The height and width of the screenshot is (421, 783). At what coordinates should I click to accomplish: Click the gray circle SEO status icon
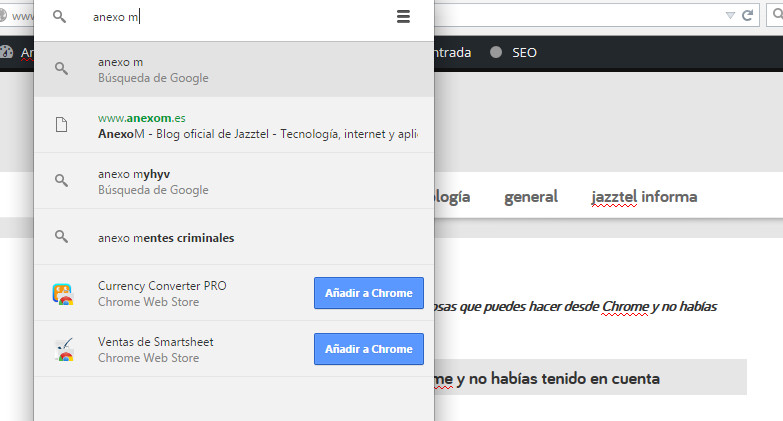pos(496,52)
